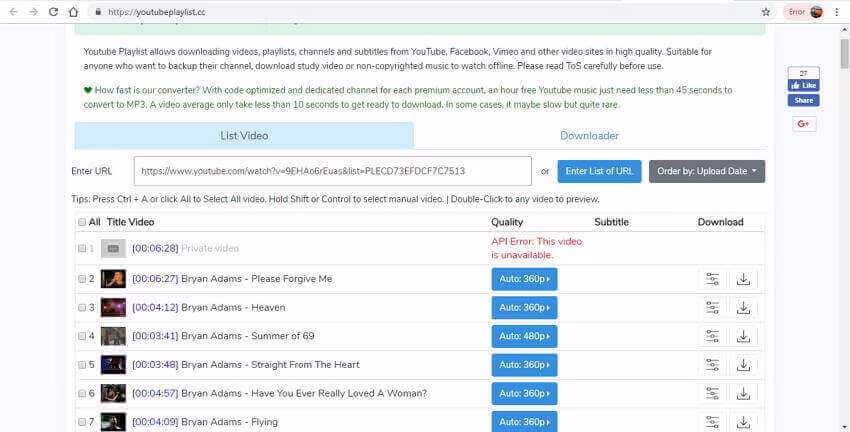The image size is (850, 432).
Task: Reload the page in browser
Action: [x=53, y=12]
